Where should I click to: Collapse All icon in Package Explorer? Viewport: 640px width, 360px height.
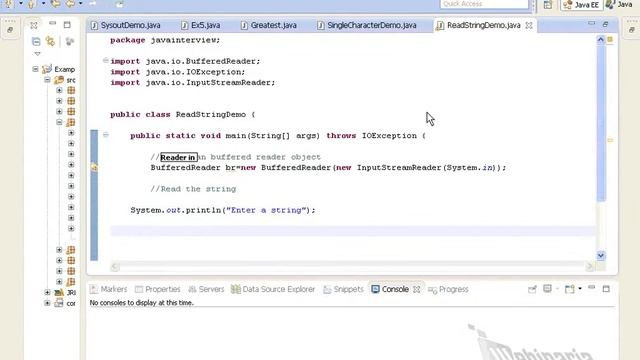coord(36,41)
